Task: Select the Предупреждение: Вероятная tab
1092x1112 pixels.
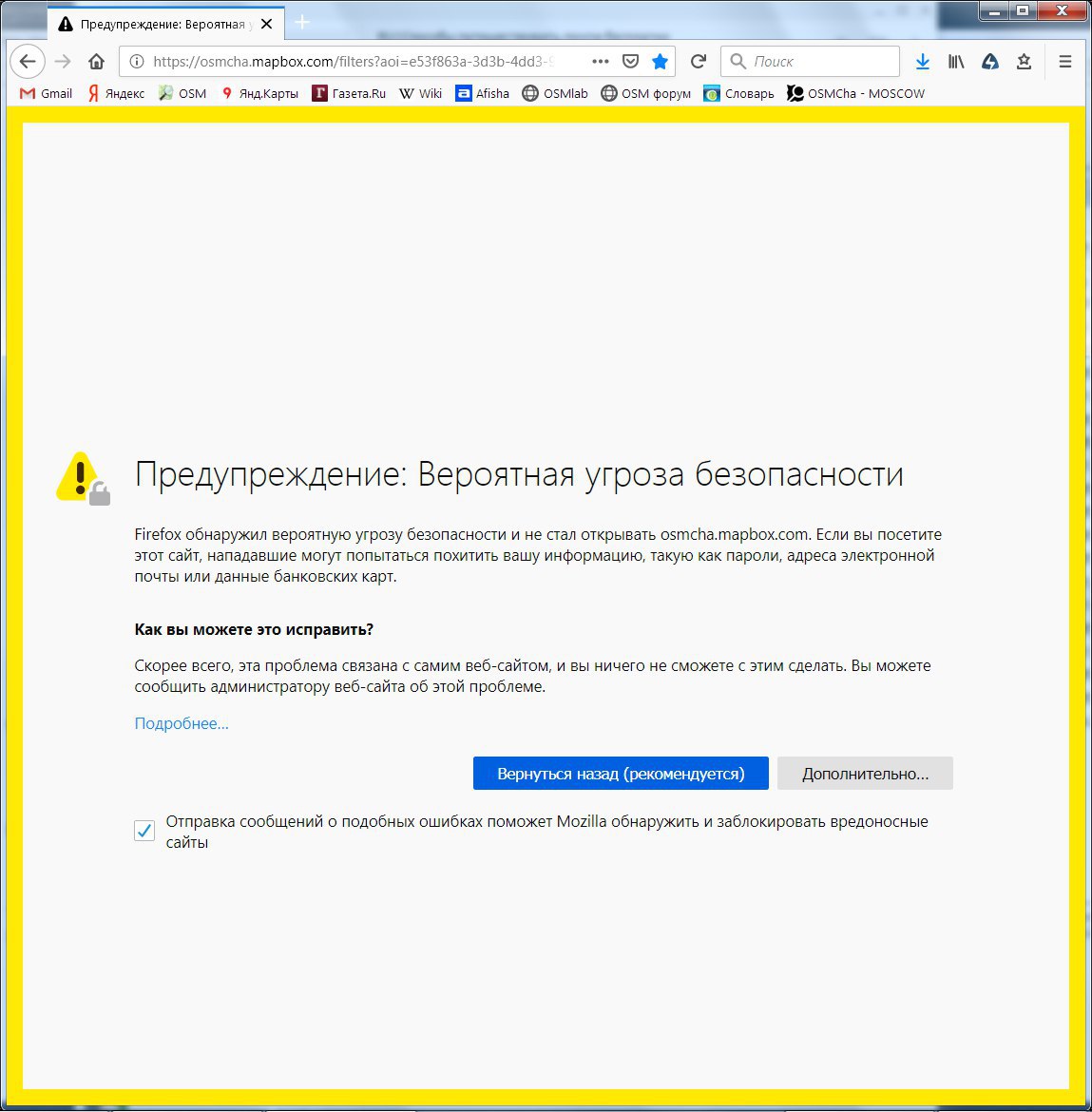Action: pyautogui.click(x=166, y=24)
